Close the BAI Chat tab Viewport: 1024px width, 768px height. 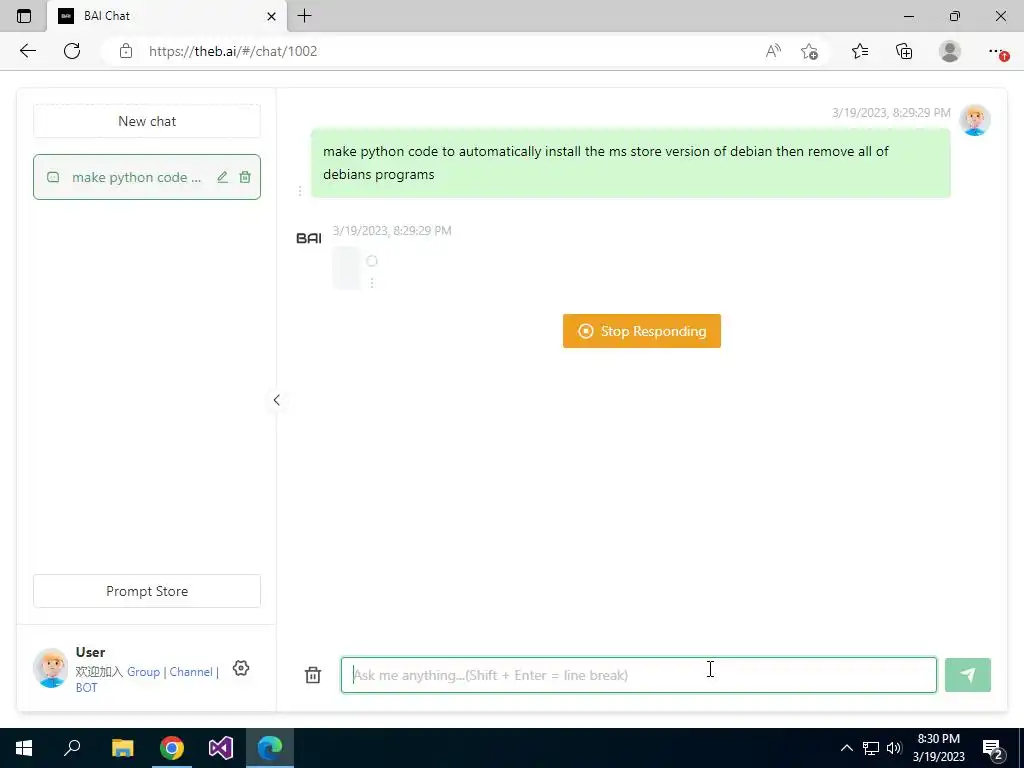click(272, 16)
